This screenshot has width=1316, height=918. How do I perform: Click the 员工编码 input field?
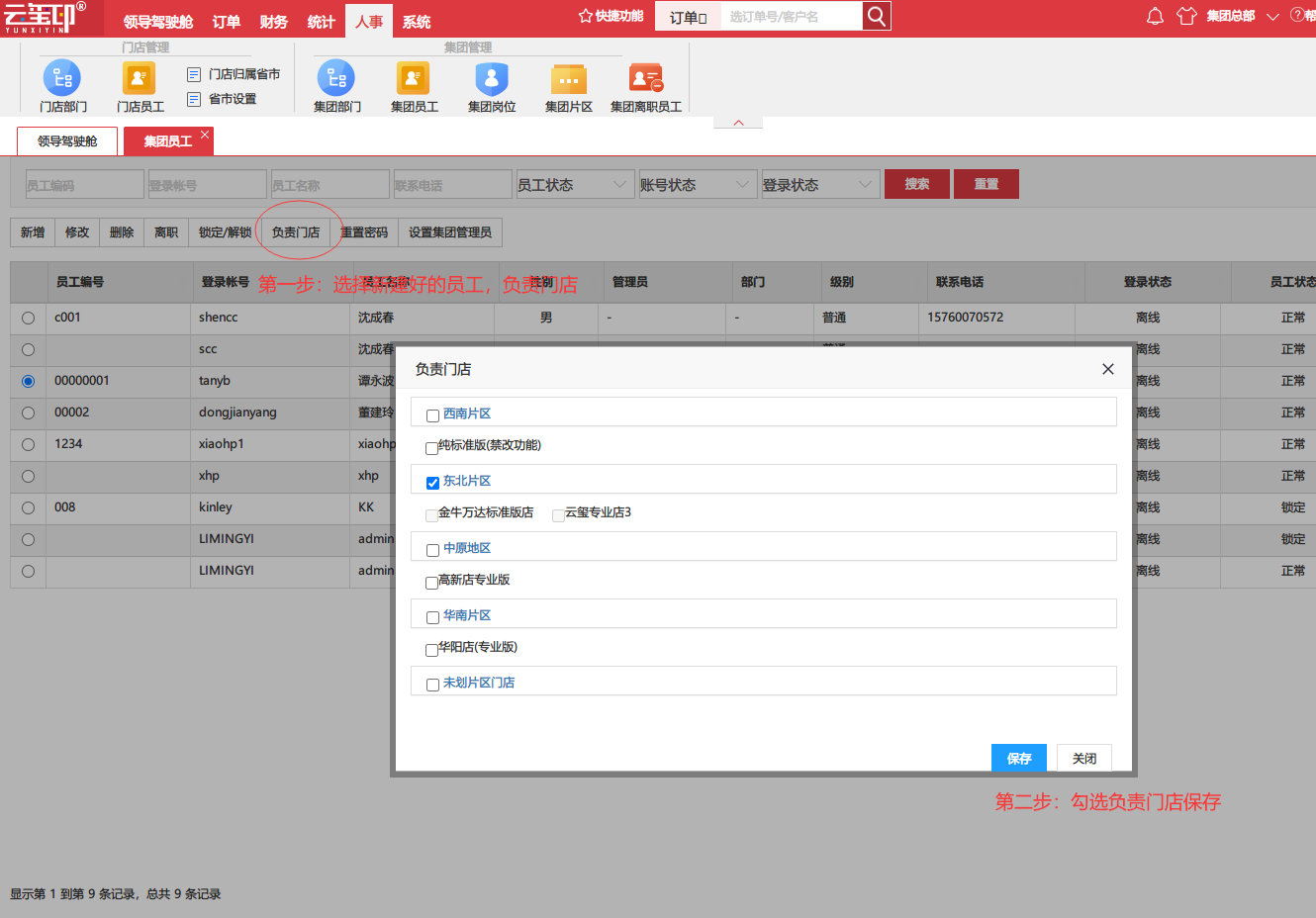pos(85,184)
